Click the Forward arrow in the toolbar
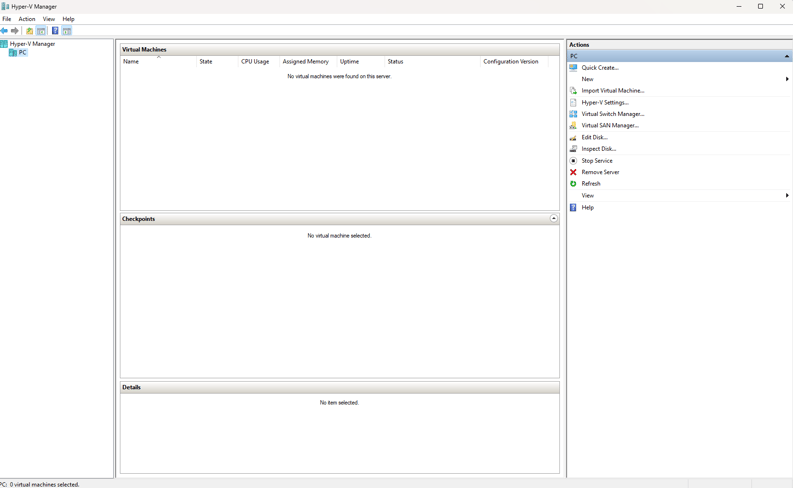The image size is (793, 488). (15, 31)
